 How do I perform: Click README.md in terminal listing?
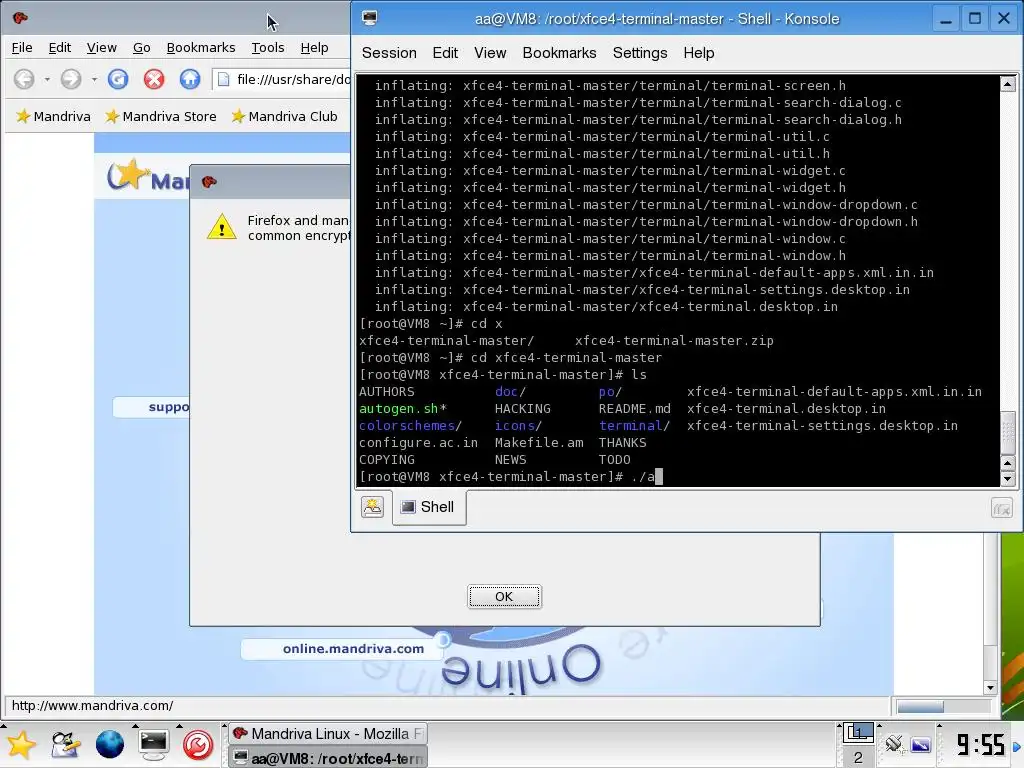pos(634,409)
